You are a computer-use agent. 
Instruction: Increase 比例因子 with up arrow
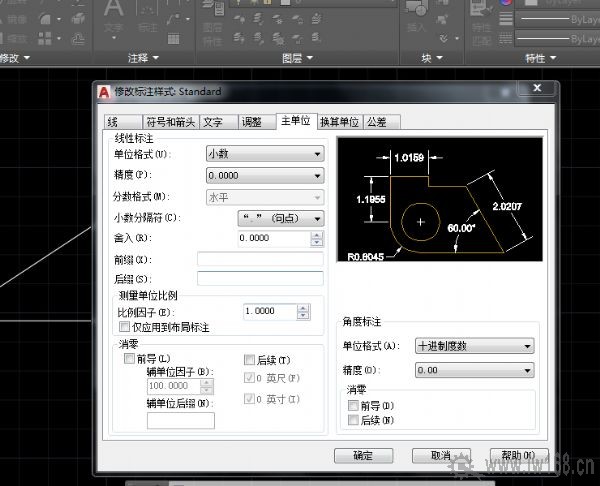tap(303, 308)
